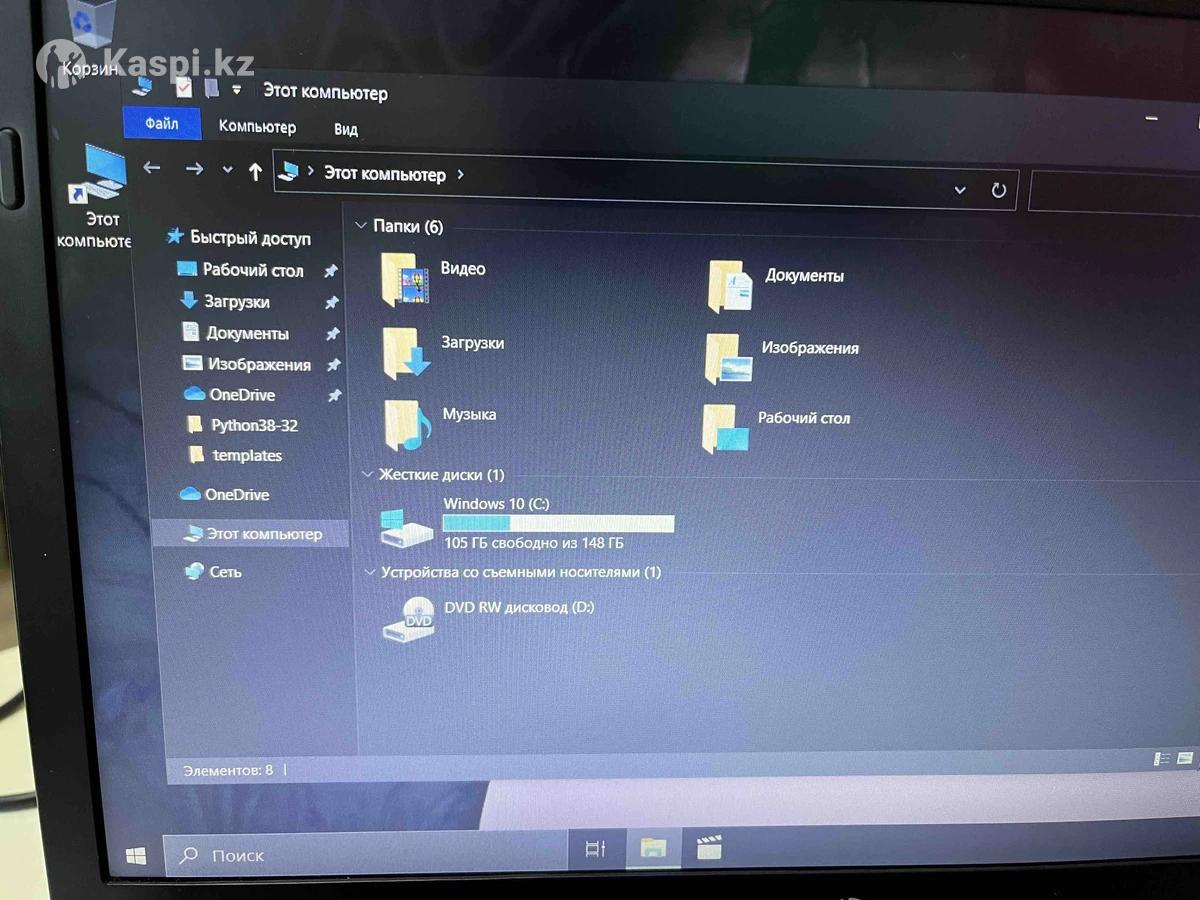The image size is (1200, 900).
Task: Click the refresh button in address bar
Action: 998,190
